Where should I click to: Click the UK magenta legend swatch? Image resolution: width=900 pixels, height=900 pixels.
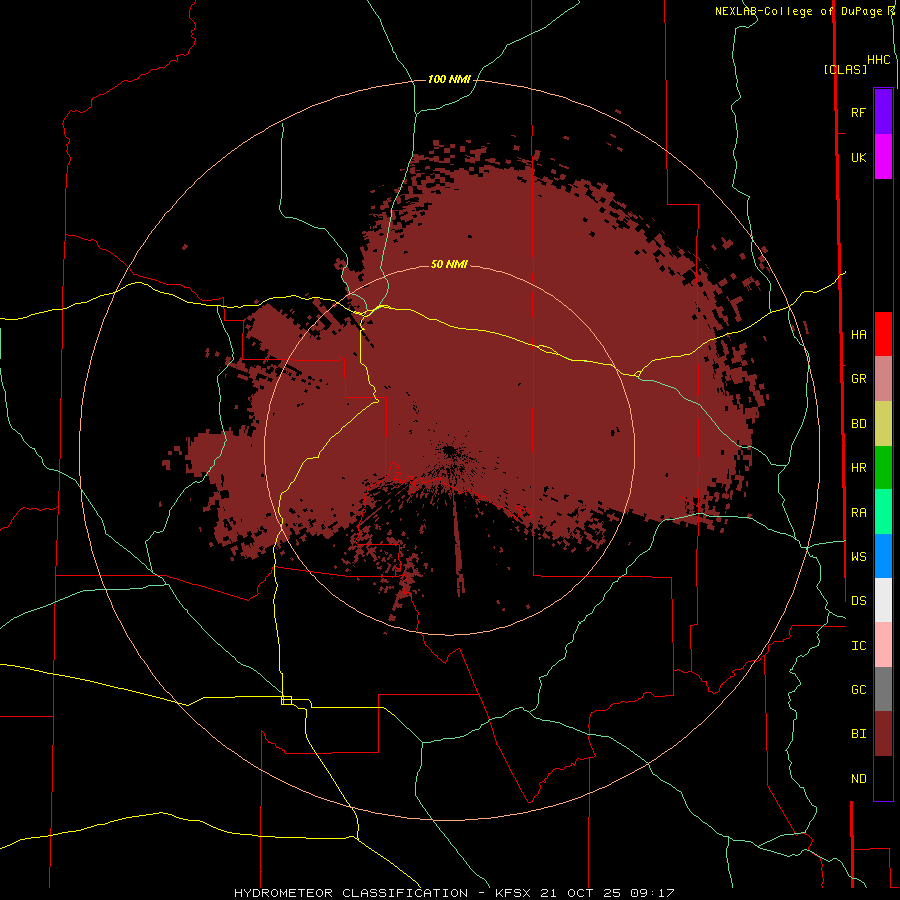883,157
